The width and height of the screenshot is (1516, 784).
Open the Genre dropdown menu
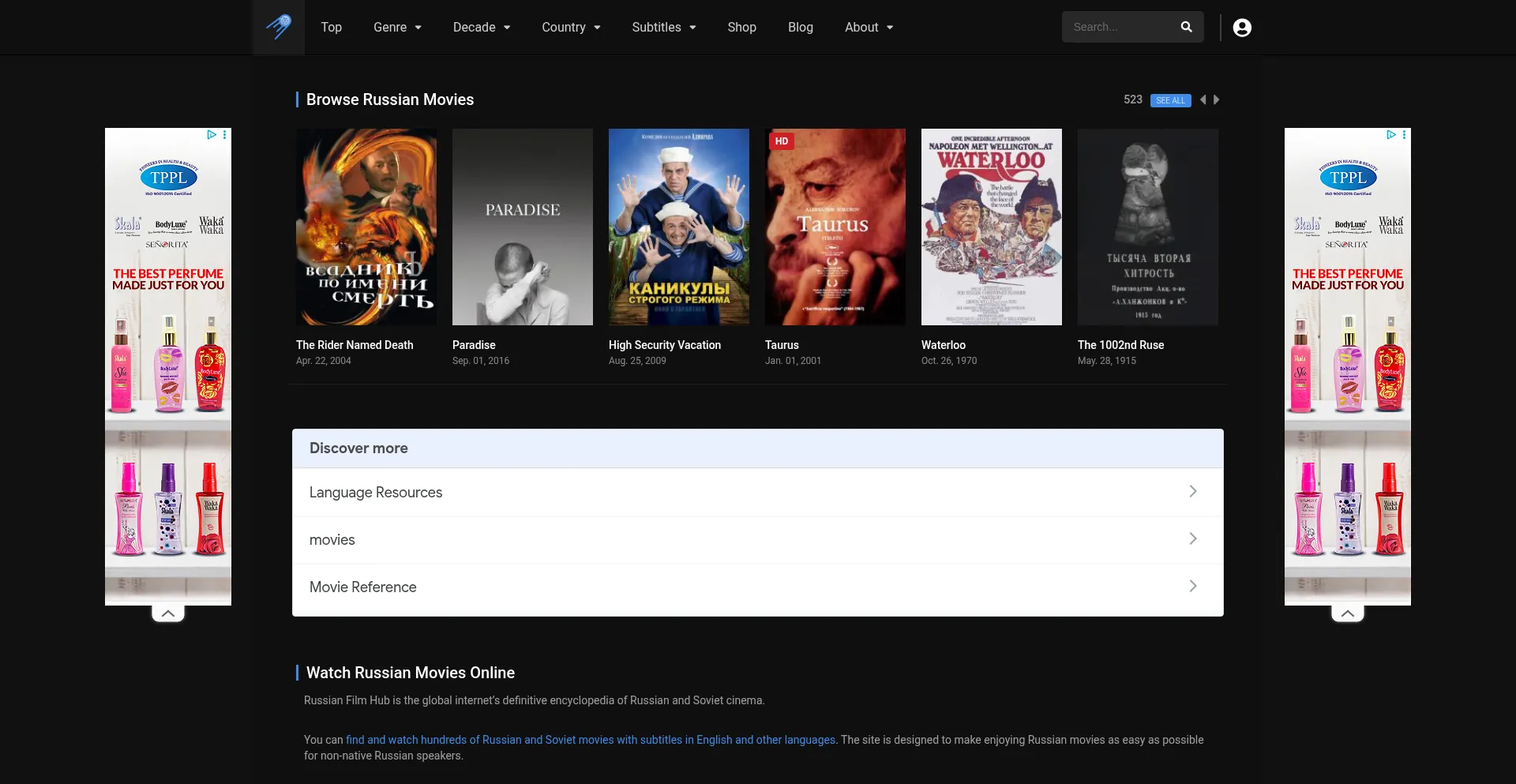coord(397,27)
